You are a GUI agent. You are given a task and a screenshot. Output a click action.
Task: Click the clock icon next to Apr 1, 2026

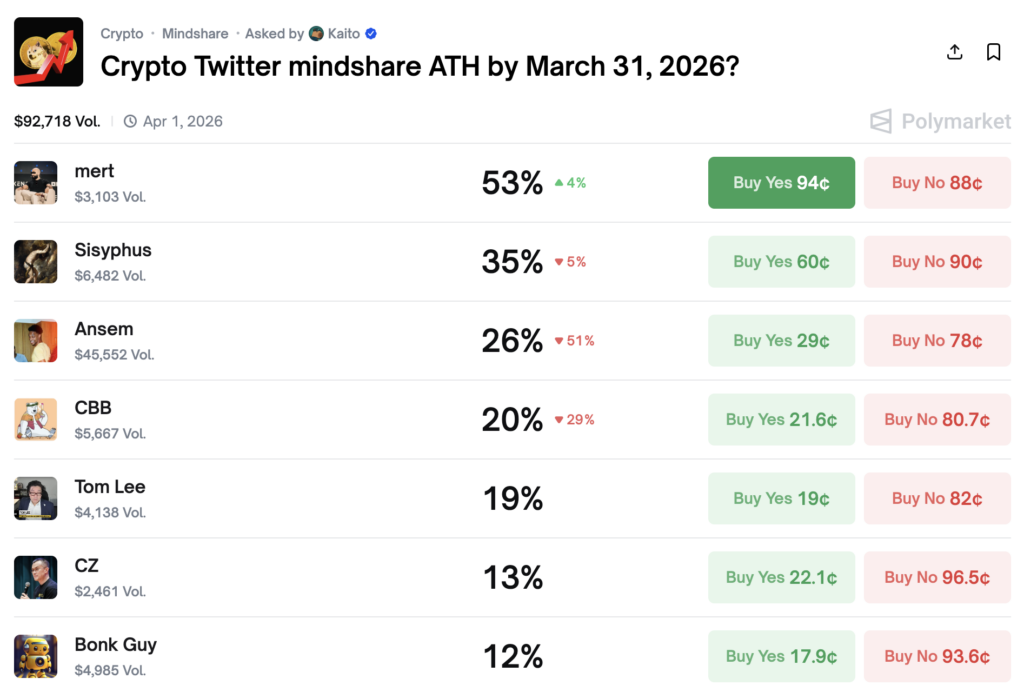[x=131, y=122]
